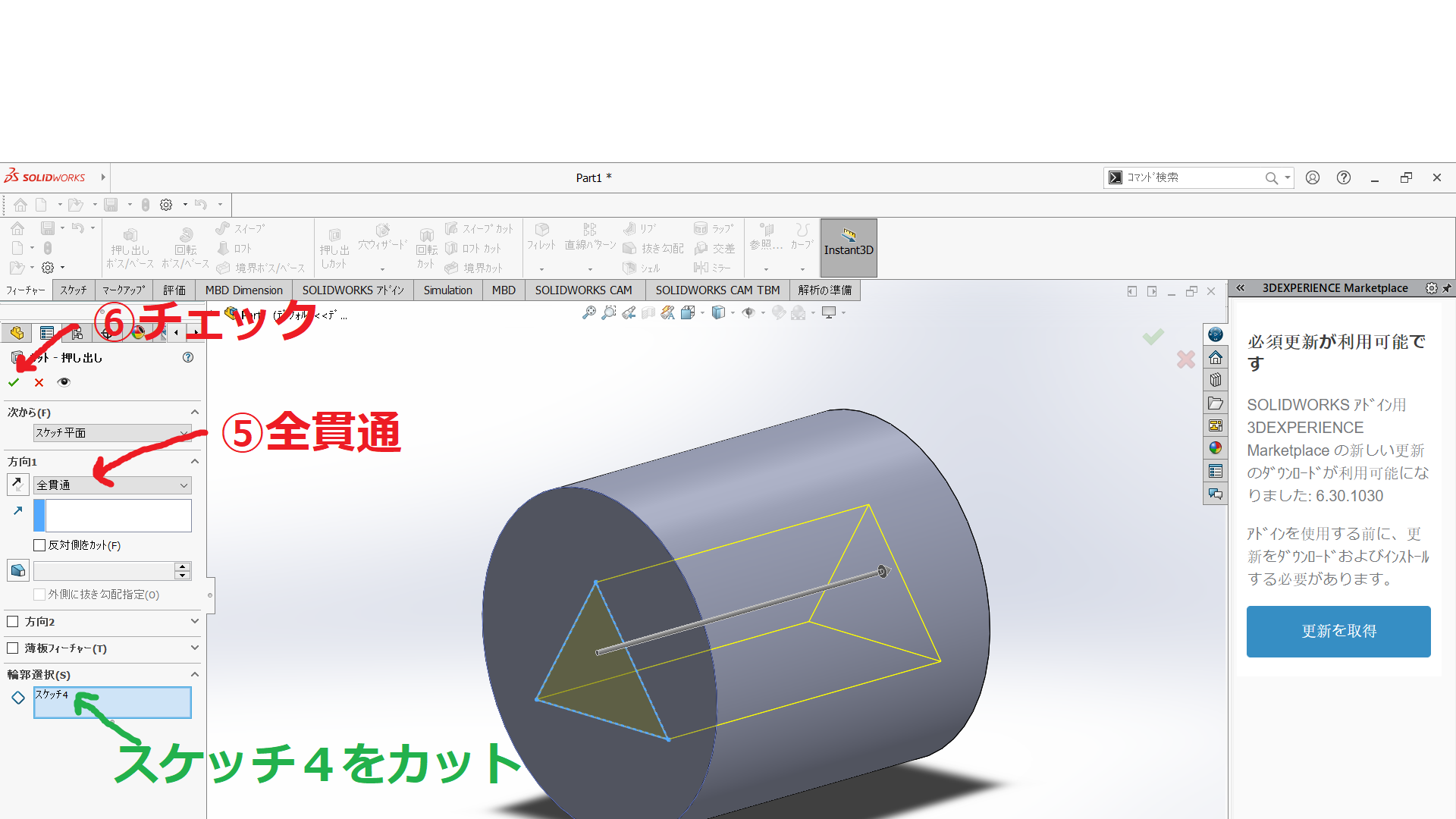Switch to SOLIDWORKS アドイン tab
Screen dimensions: 1456x819
point(353,290)
